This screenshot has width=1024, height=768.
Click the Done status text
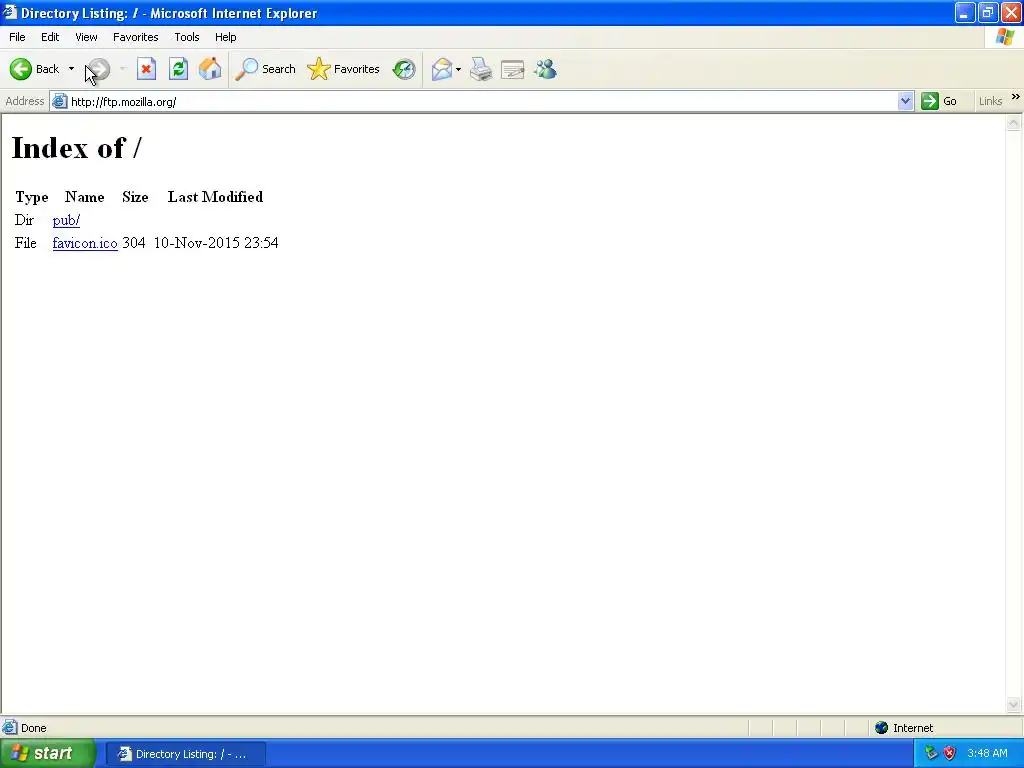[33, 728]
